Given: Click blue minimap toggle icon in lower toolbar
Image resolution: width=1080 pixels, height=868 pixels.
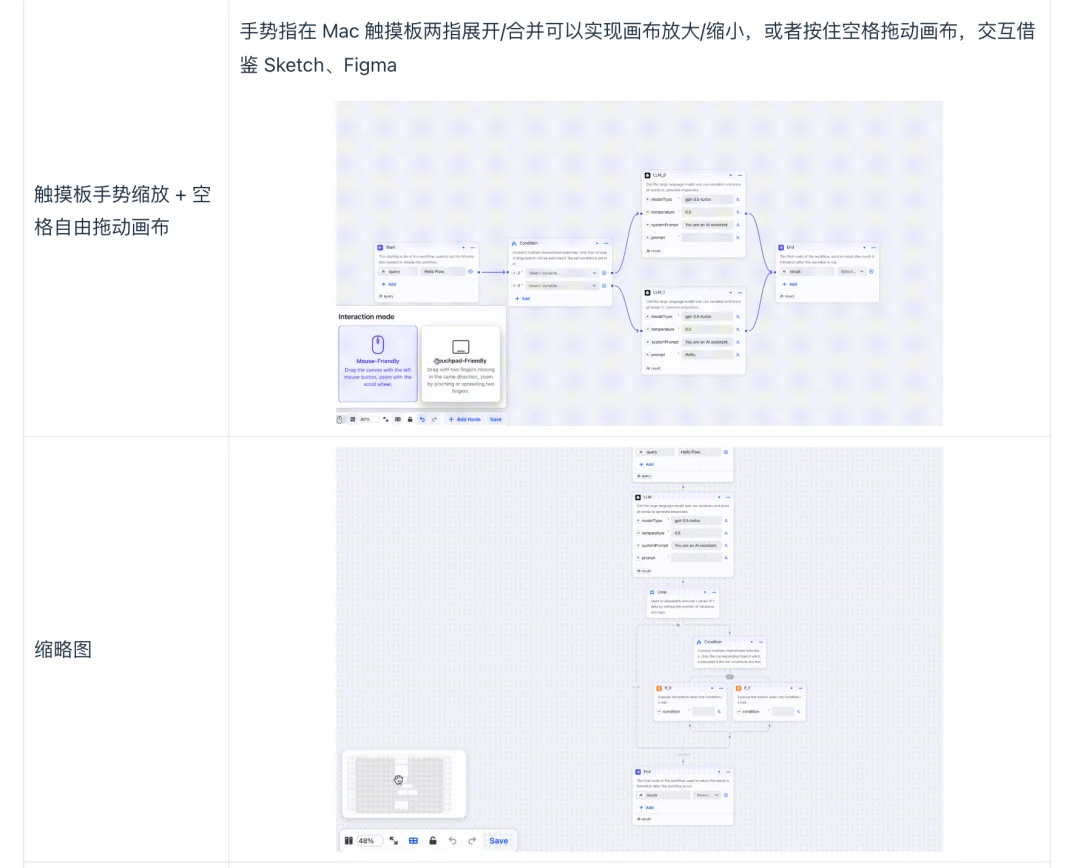Looking at the screenshot, I should (413, 840).
